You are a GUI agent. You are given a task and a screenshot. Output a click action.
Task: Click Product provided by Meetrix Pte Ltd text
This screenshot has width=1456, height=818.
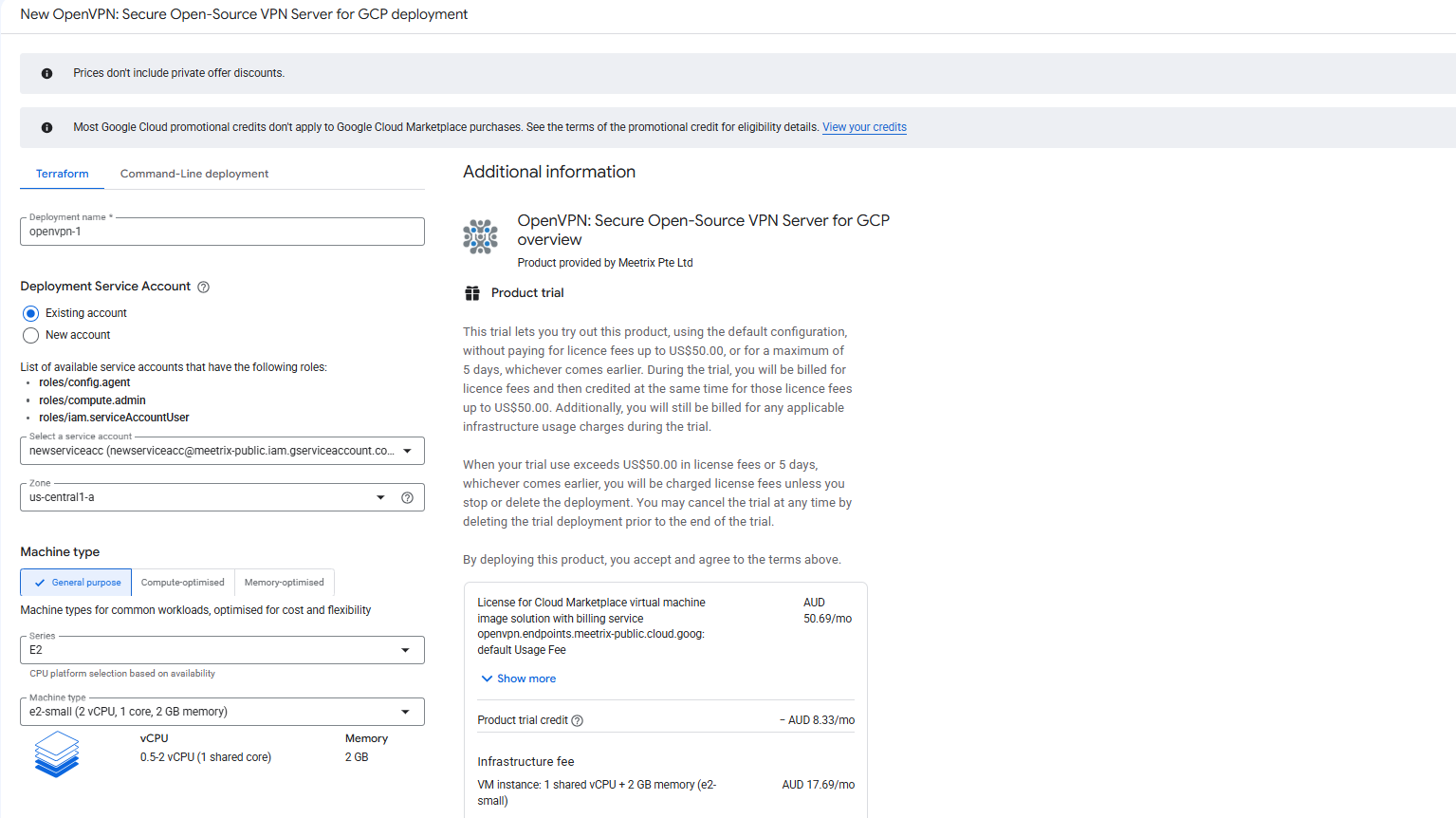point(605,263)
